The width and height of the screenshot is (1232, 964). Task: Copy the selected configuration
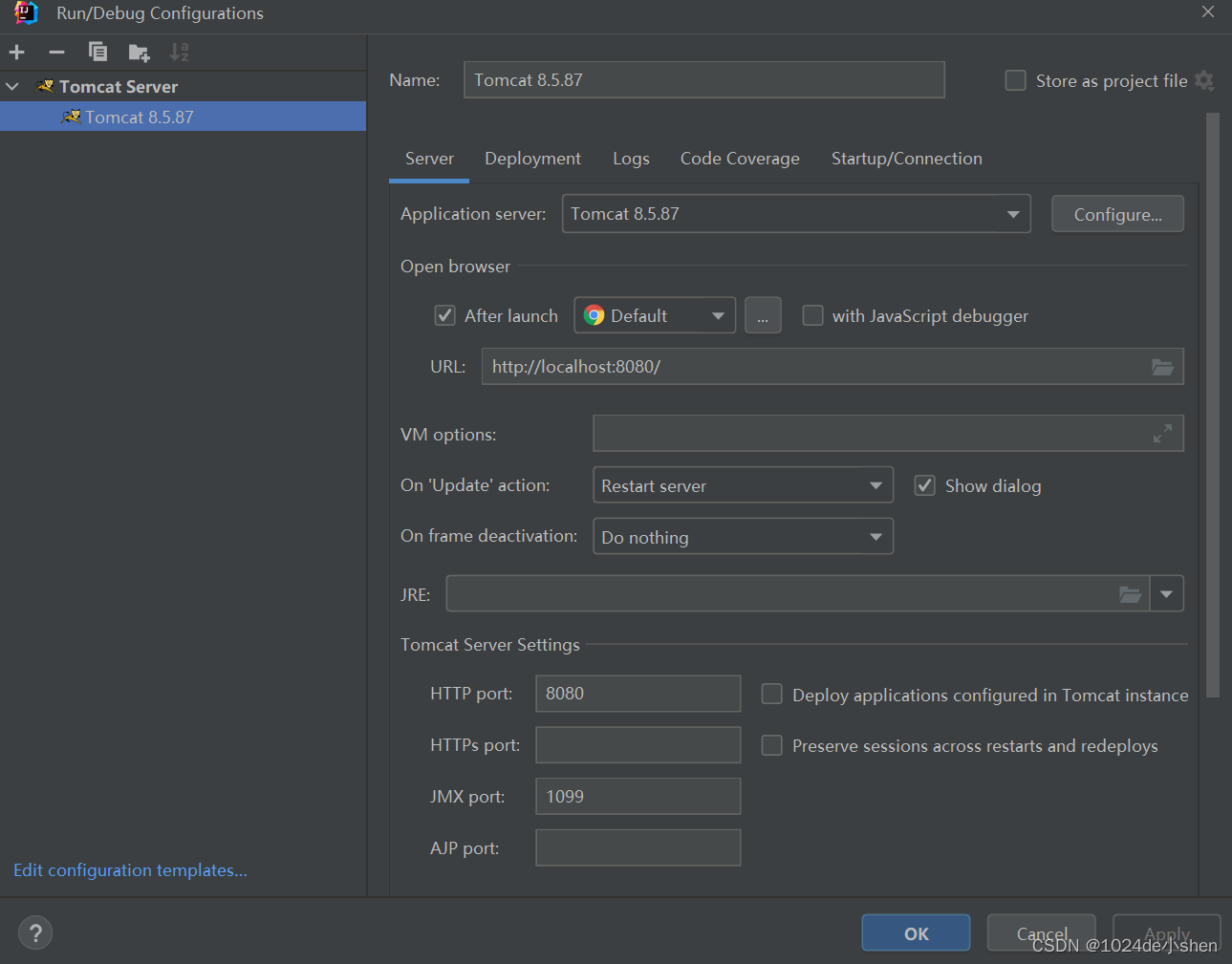(97, 53)
